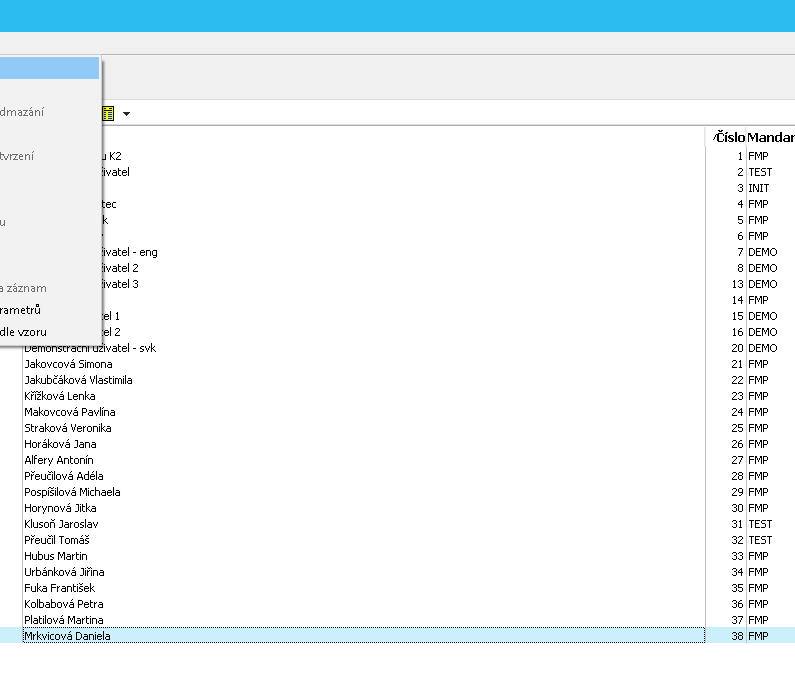This screenshot has width=795, height=695.
Task: Choose the menu entry ending in "rametrů"
Action: tap(22, 310)
